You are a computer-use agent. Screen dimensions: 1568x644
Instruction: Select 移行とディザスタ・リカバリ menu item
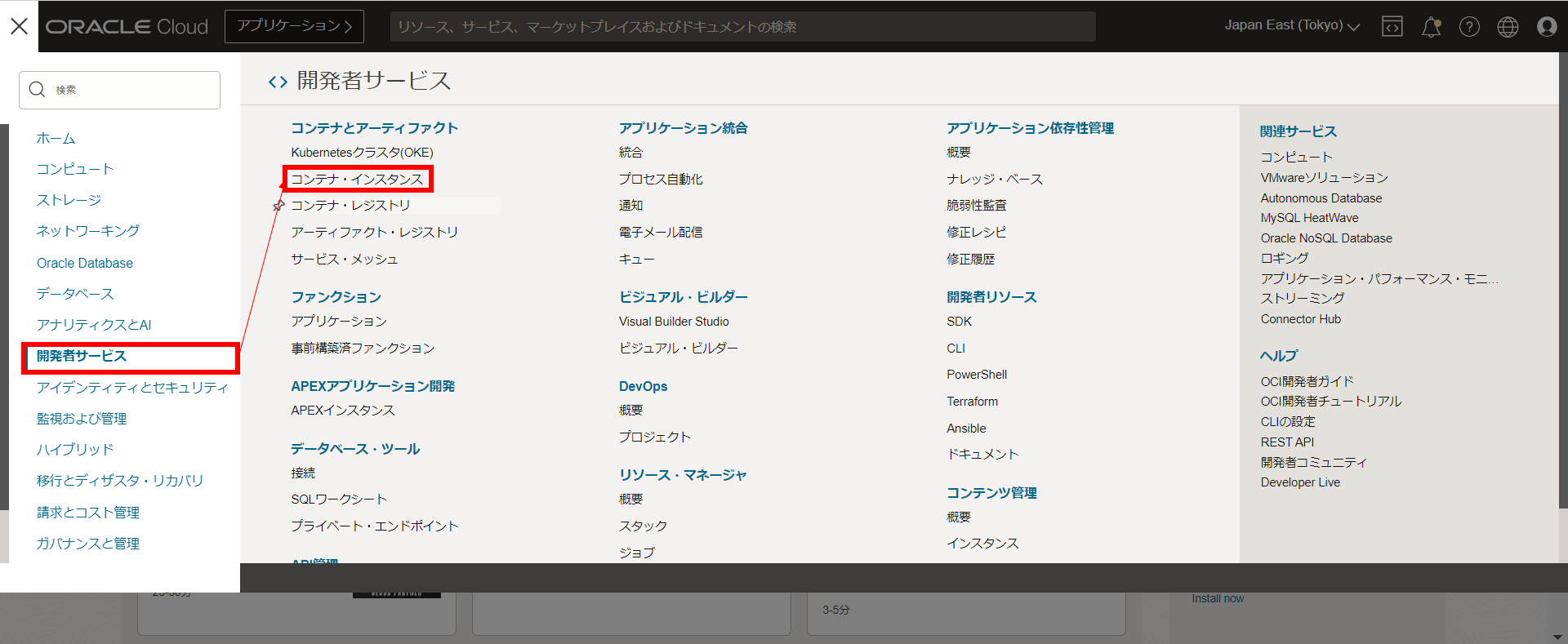click(x=120, y=481)
